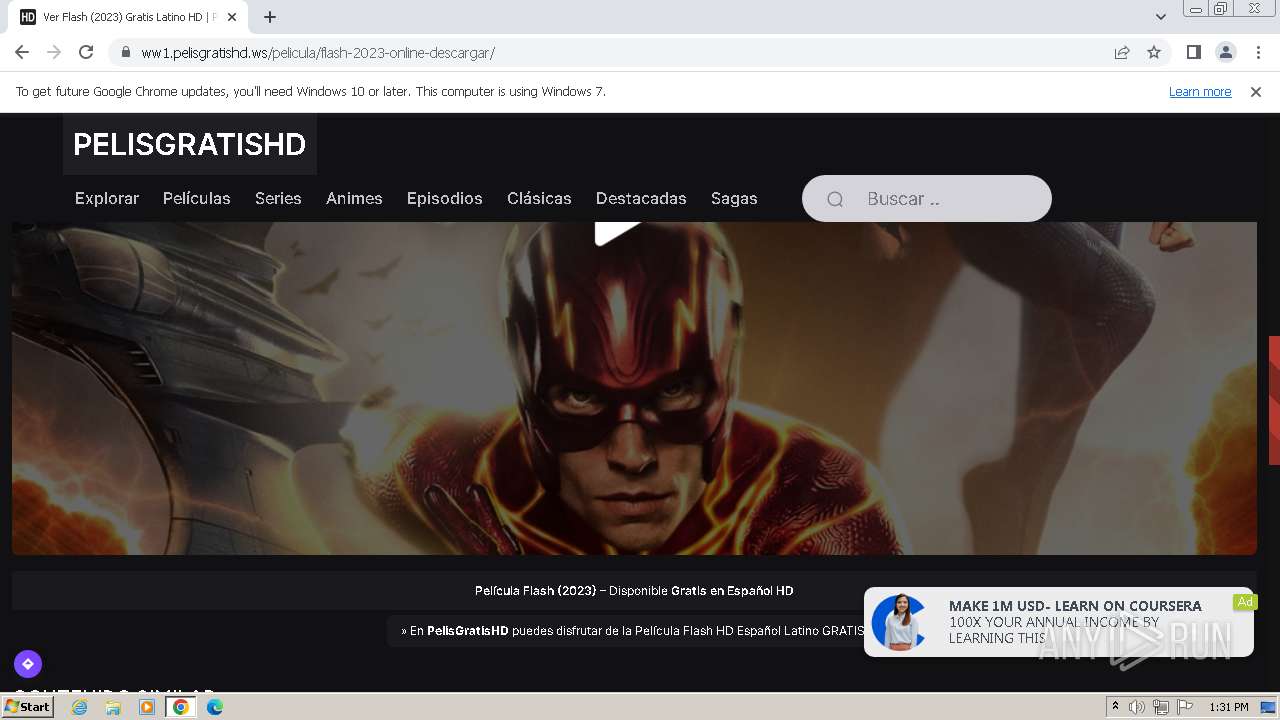The height and width of the screenshot is (720, 1280).
Task: Open the Series menu
Action: click(278, 198)
